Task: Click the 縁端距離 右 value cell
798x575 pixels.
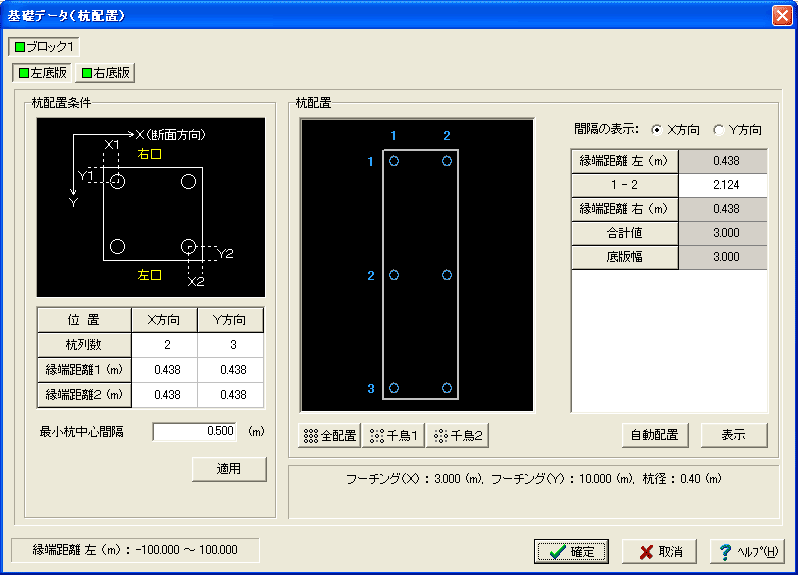Action: pos(723,209)
